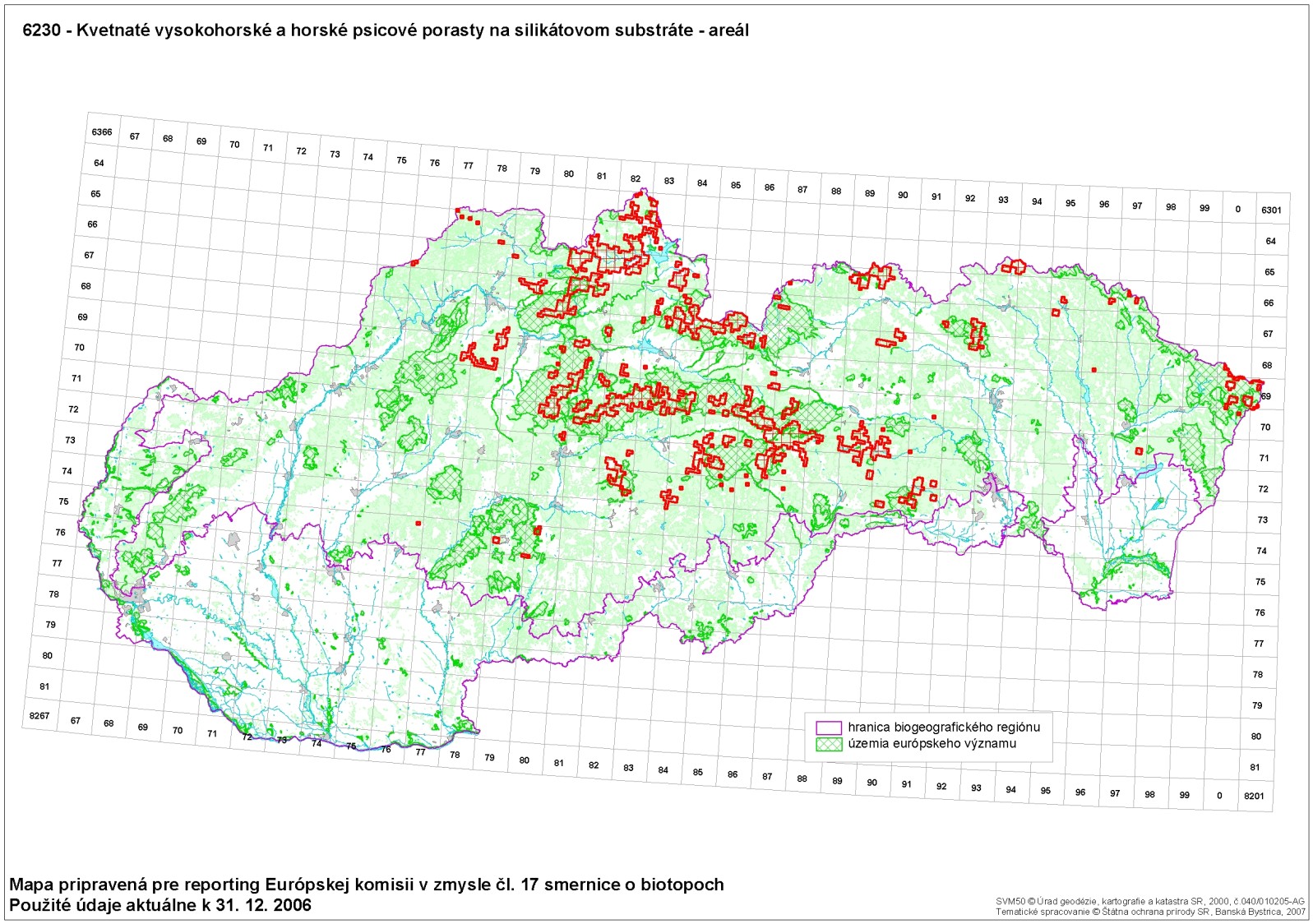Click grid label 8201 in bottom-right corner
The image size is (1313, 924).
(1254, 796)
